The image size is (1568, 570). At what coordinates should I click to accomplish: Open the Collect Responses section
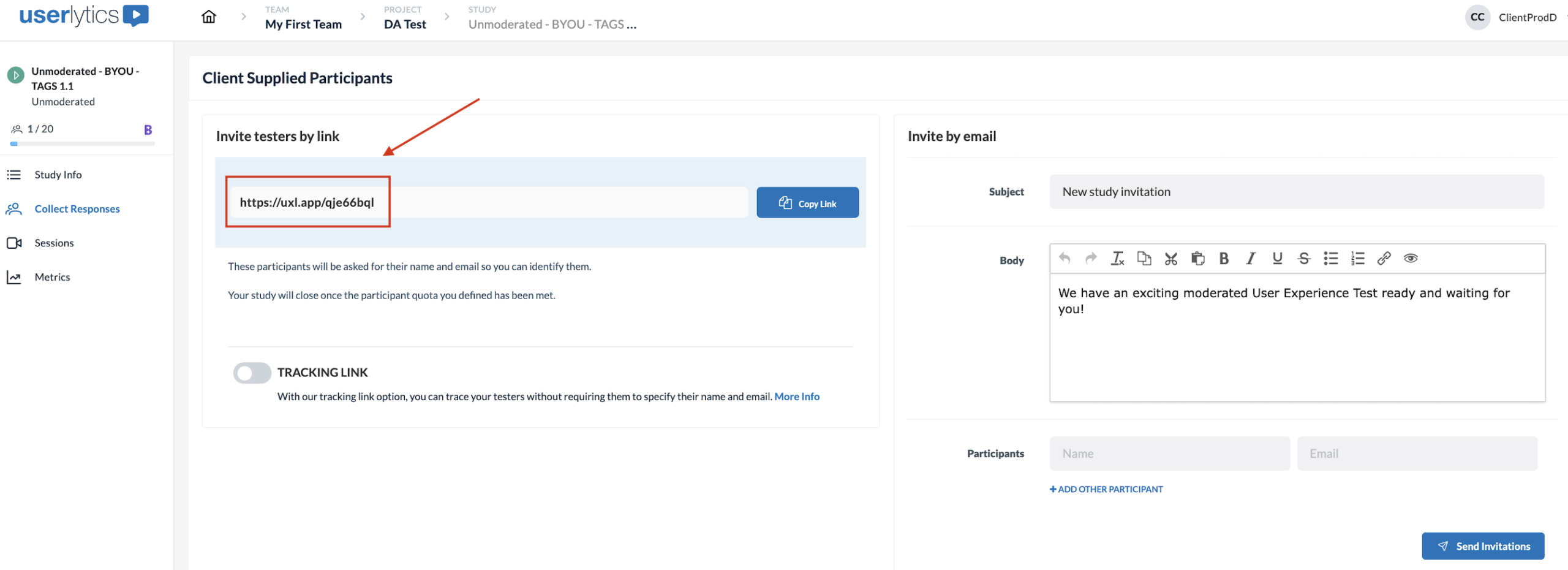coord(77,208)
